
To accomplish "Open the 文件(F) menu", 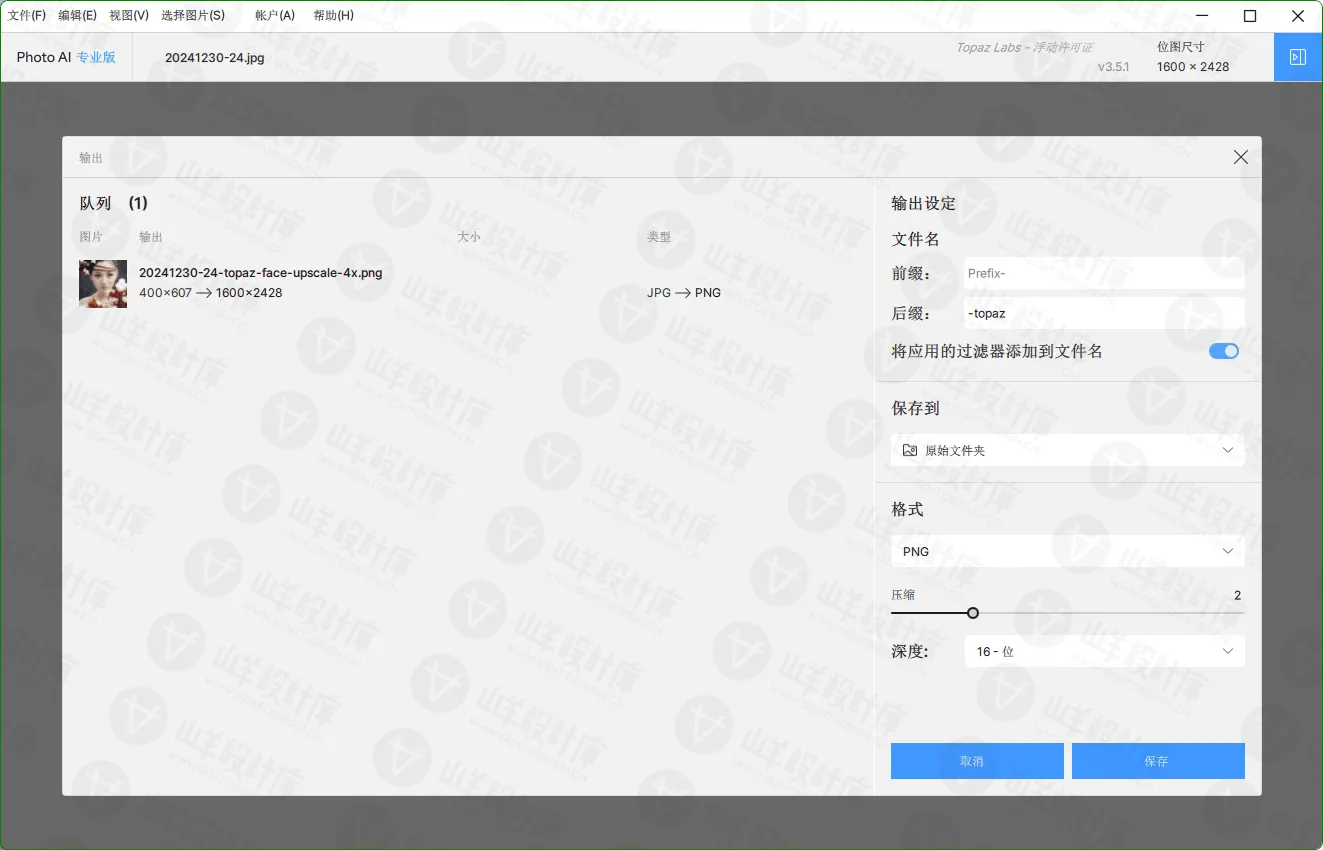I will 27,16.
